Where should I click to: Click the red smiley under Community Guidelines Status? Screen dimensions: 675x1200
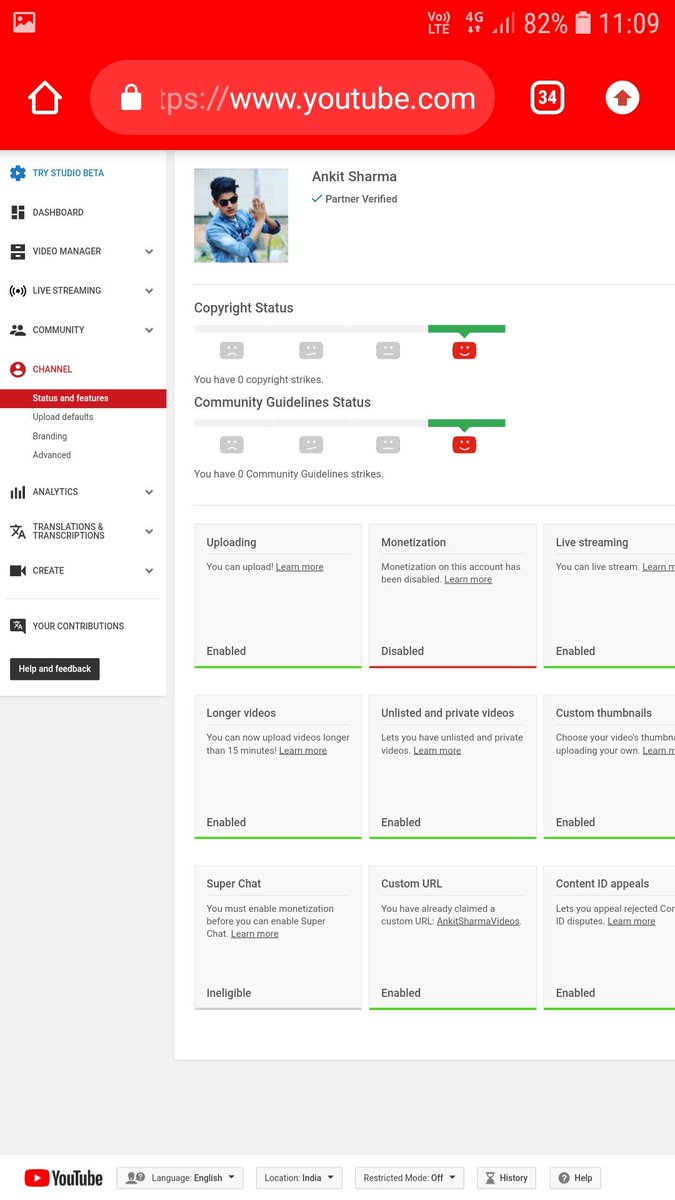pyautogui.click(x=464, y=444)
